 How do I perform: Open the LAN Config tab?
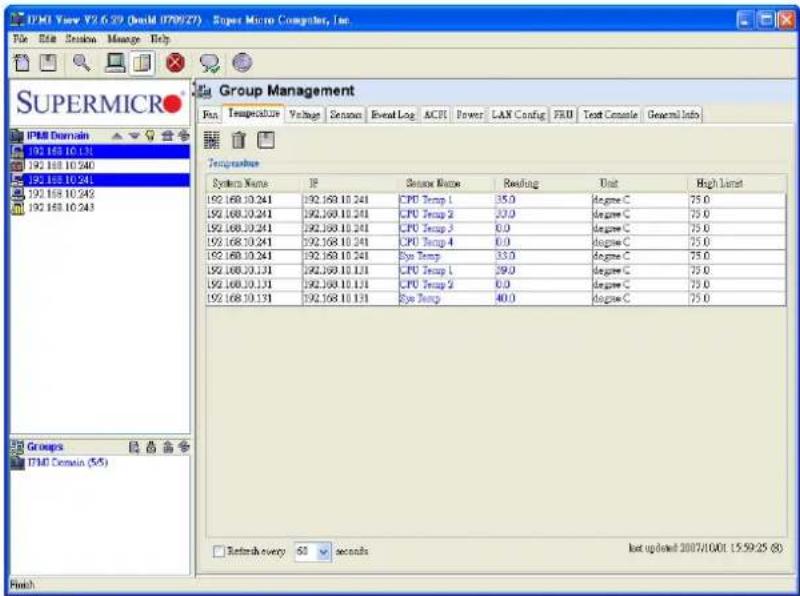(x=518, y=114)
